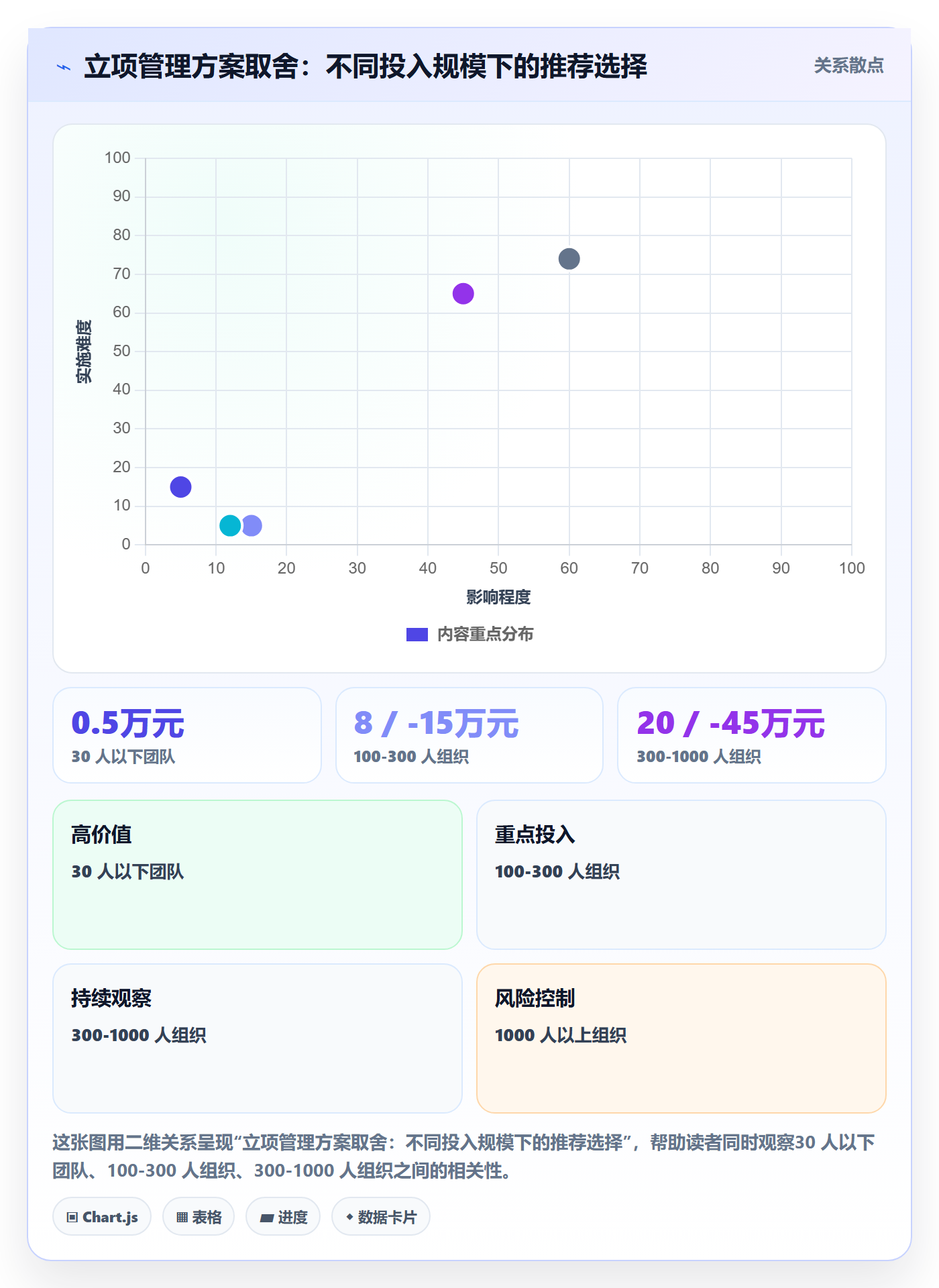The height and width of the screenshot is (1288, 939).
Task: Click 30 人以下团队 in the 高价值 card
Action: (127, 871)
